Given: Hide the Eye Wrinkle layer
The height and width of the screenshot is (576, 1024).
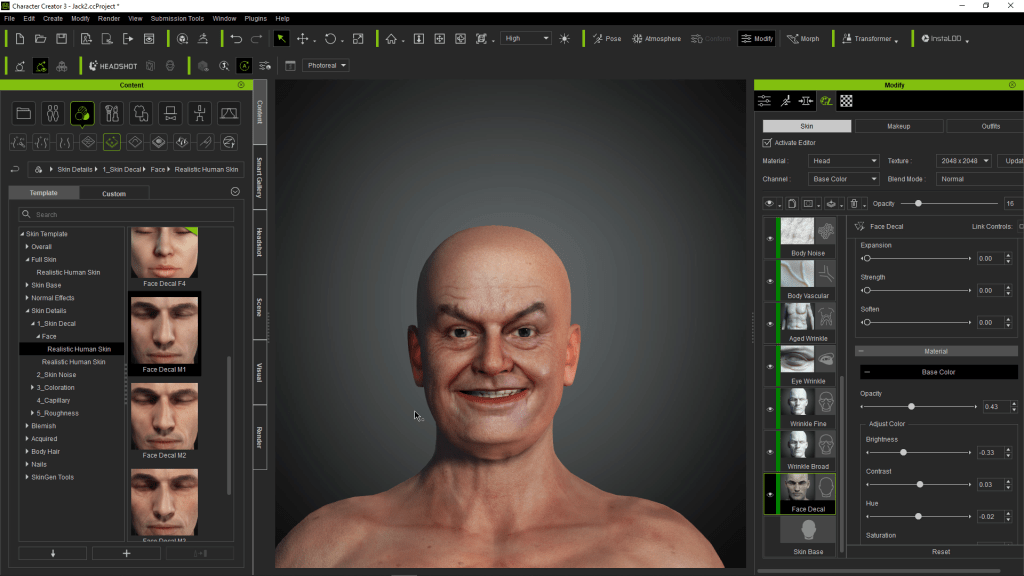Looking at the screenshot, I should pyautogui.click(x=769, y=366).
